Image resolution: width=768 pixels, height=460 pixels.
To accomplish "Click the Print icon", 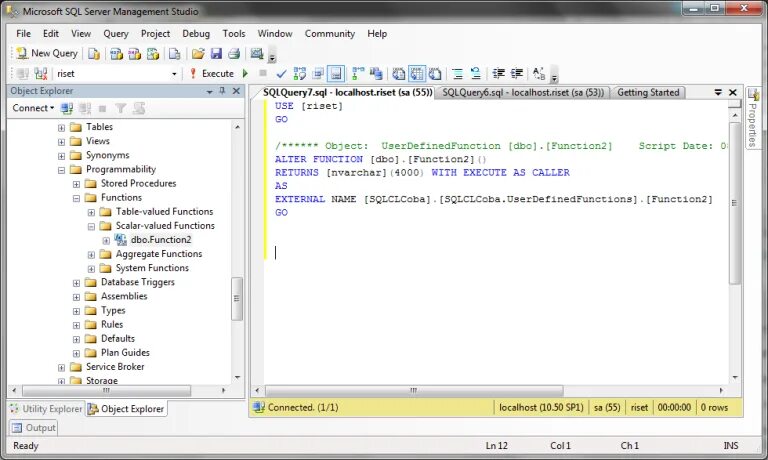I will 234,53.
